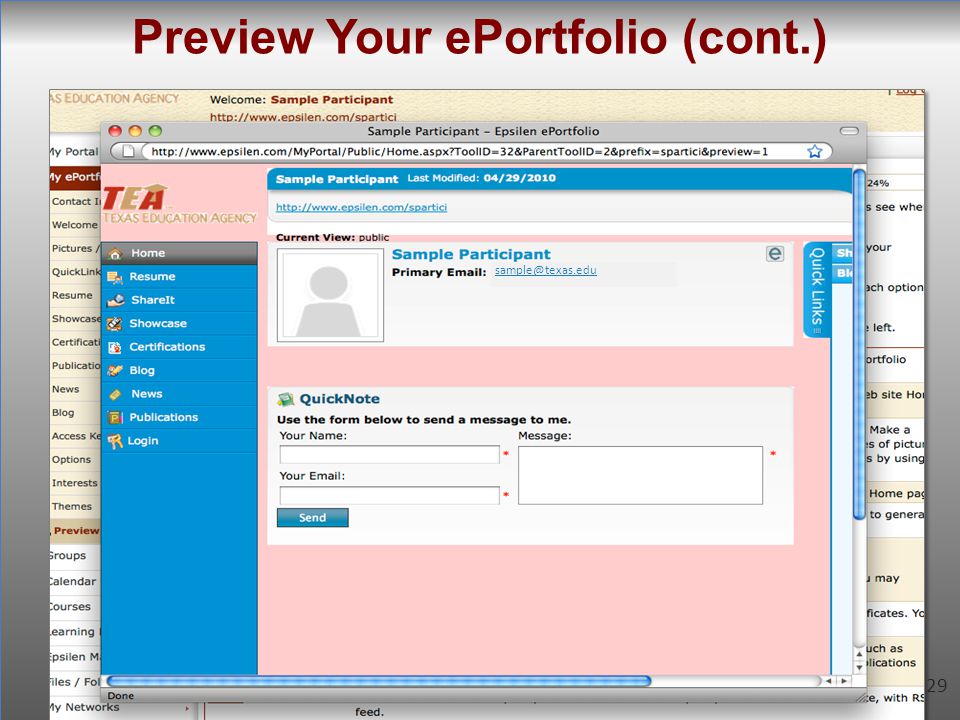Click the scroll right arrow at bottom
Screen dimensions: 960x720
pos(844,681)
